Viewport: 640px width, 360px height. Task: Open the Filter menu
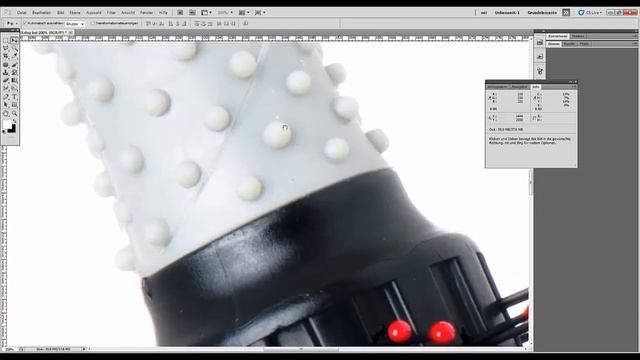[111, 13]
